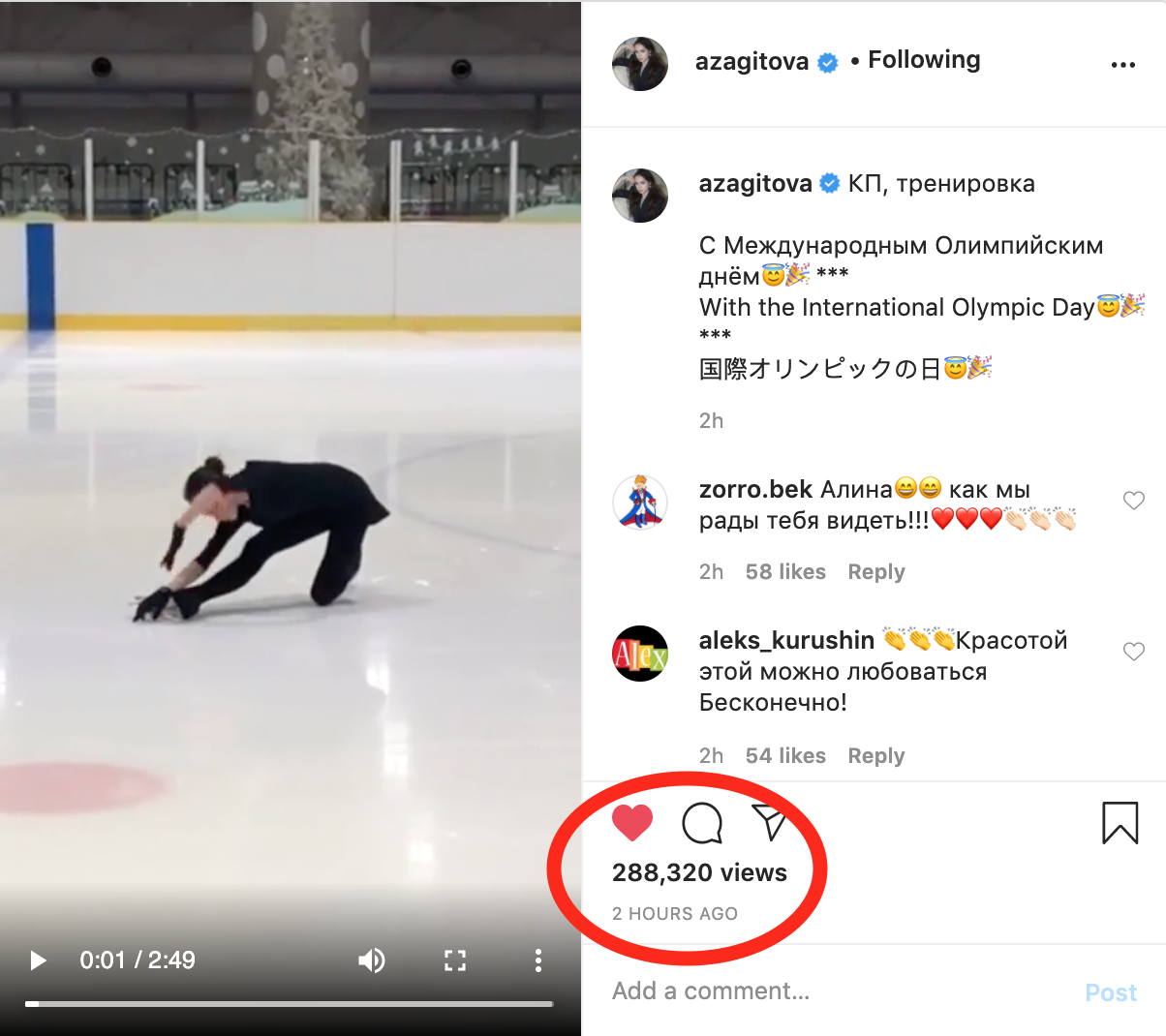This screenshot has height=1036, width=1166.
Task: Reply to aleks_kurushin's comment
Action: (x=876, y=756)
